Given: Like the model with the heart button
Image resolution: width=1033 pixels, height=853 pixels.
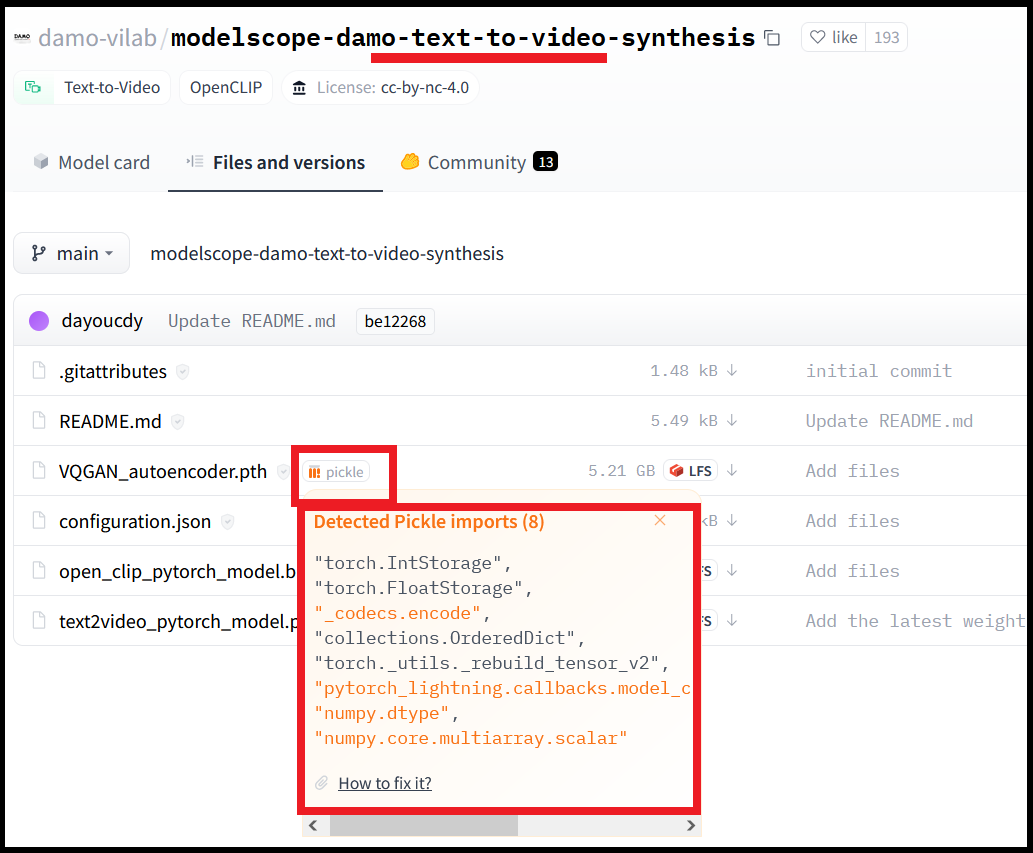Looking at the screenshot, I should tap(833, 38).
